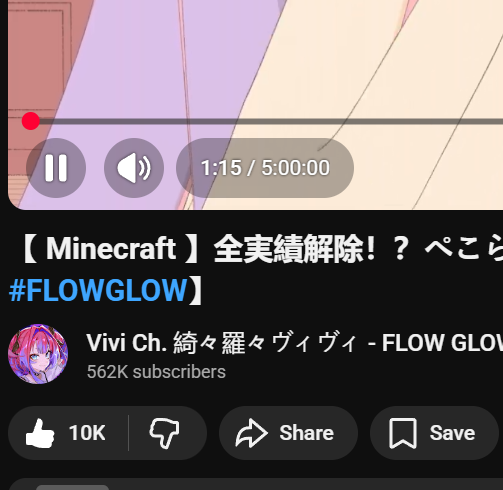The image size is (503, 490).
Task: Mute audio using the speaker icon
Action: coord(134,168)
